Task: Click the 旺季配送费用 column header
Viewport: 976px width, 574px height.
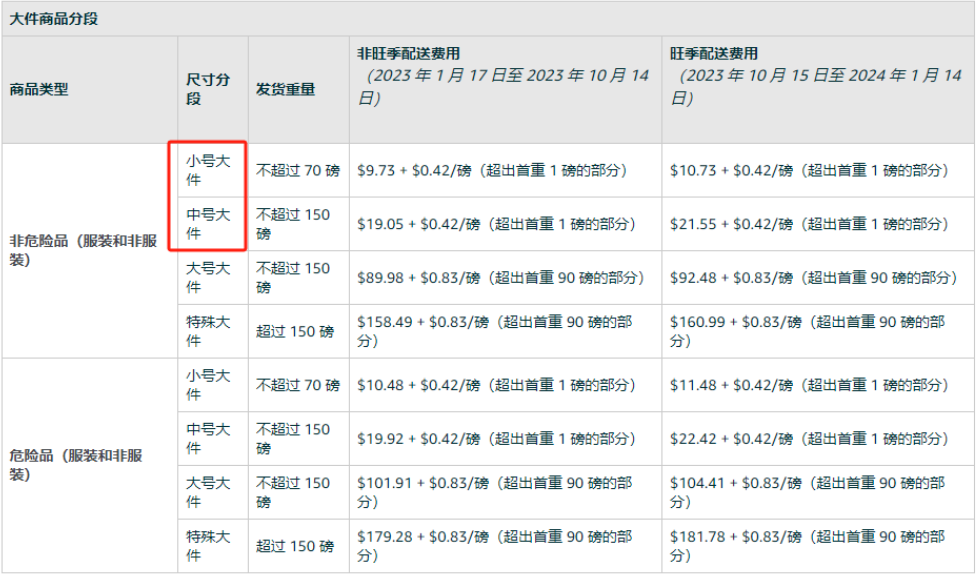Action: pos(713,53)
